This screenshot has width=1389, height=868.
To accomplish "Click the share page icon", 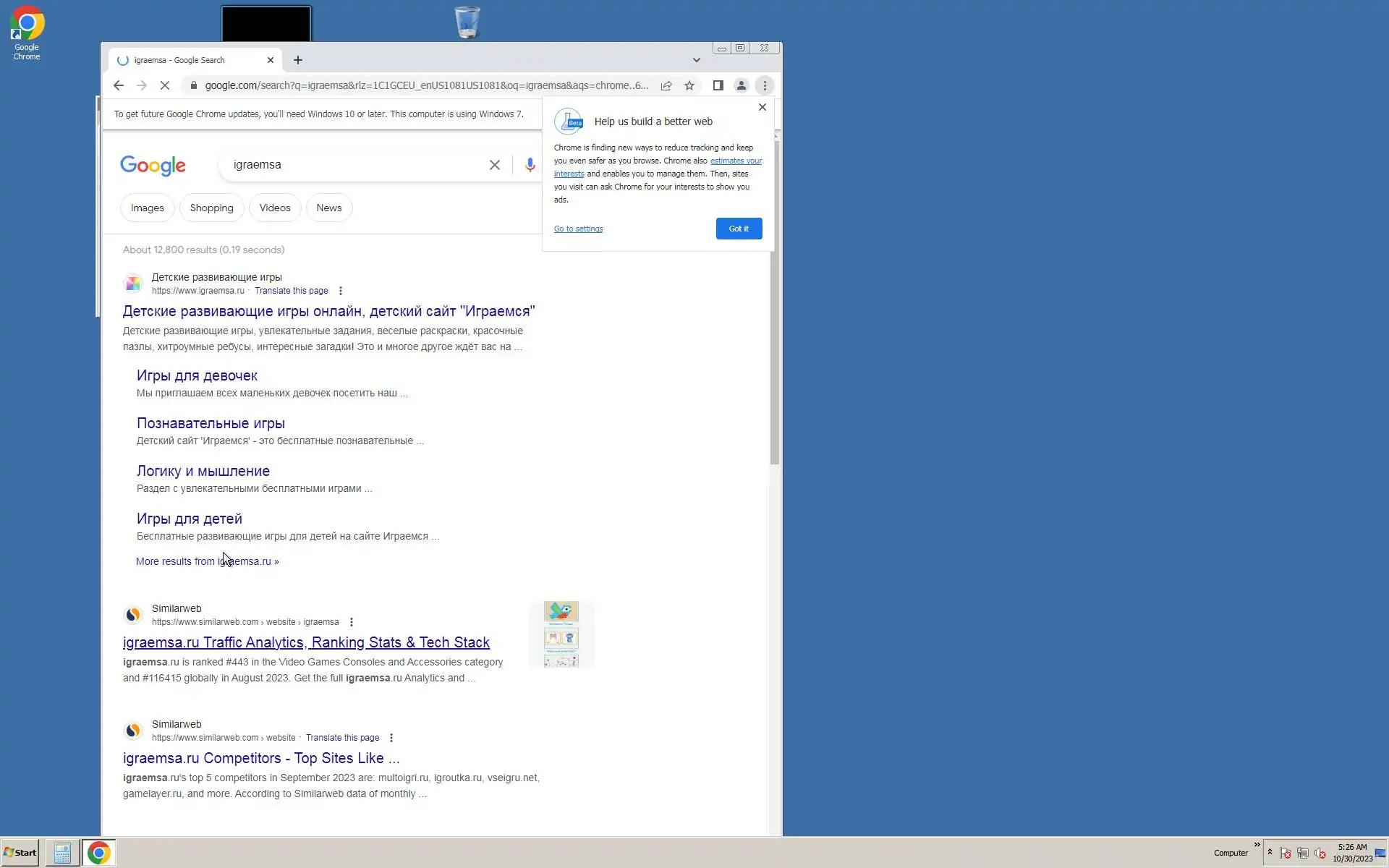I will point(666,85).
